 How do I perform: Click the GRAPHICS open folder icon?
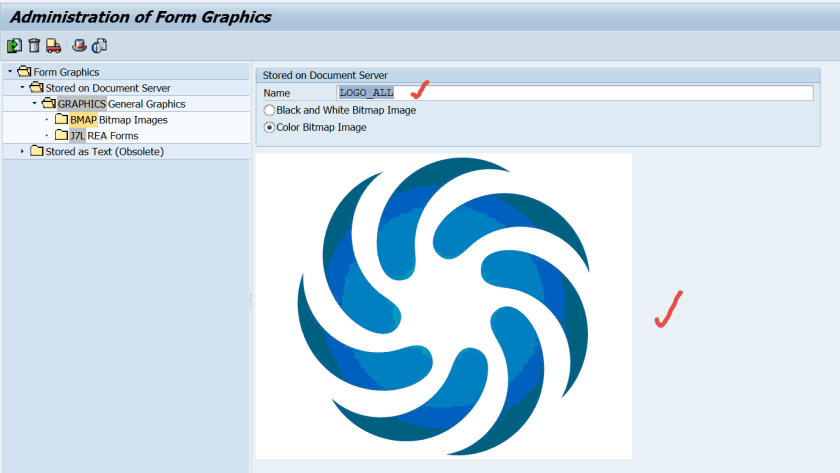click(x=49, y=103)
